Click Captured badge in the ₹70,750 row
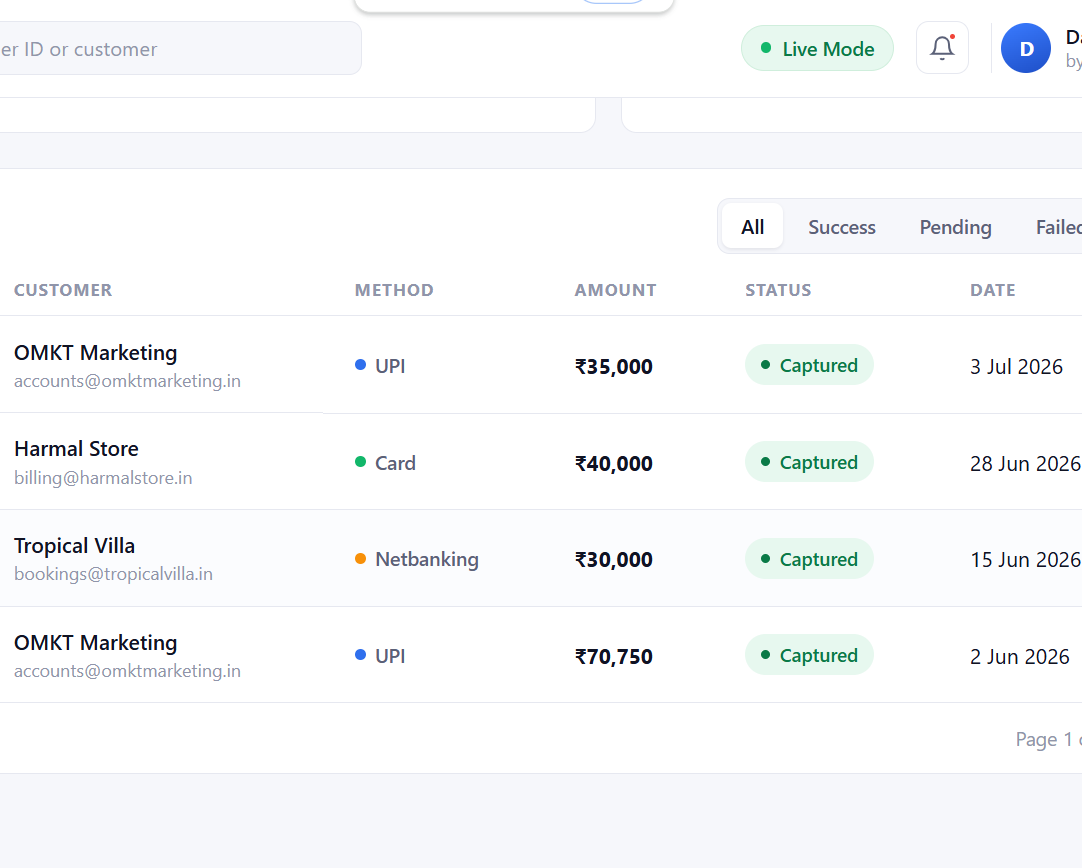The height and width of the screenshot is (868, 1082). pos(809,654)
